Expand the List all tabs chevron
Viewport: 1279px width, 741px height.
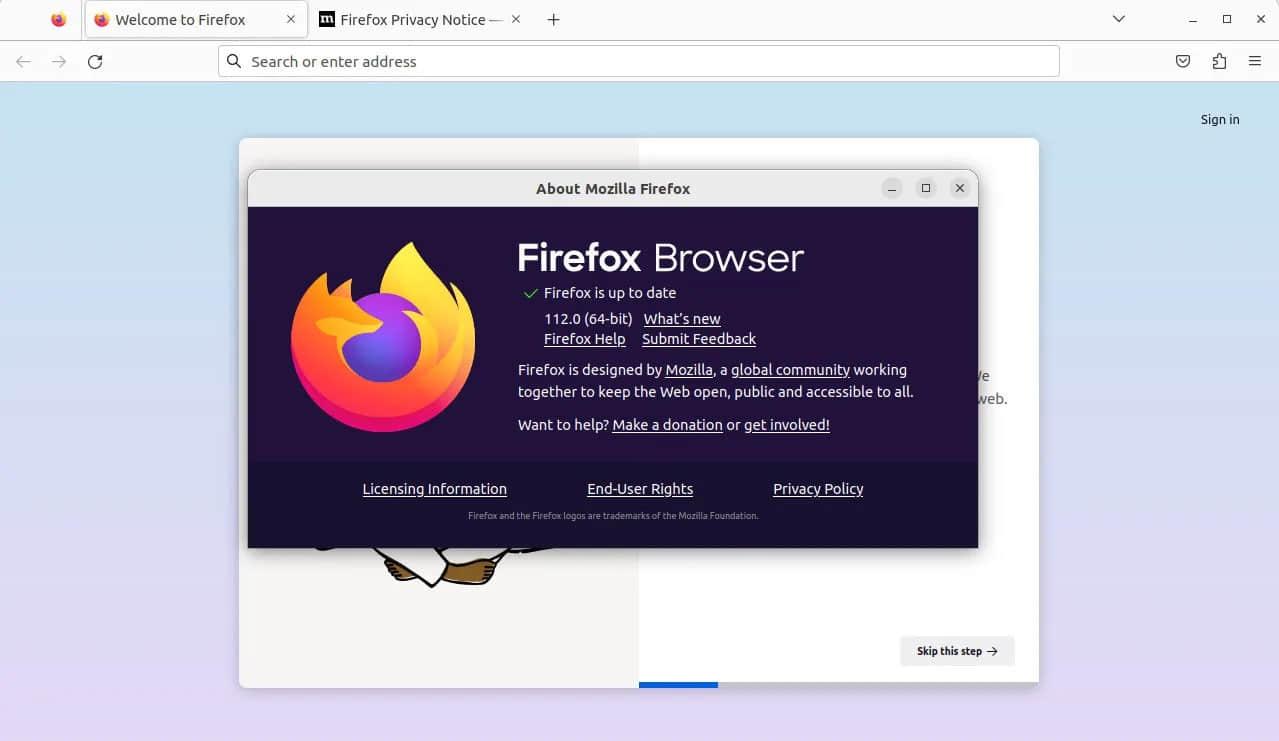[x=1119, y=20]
